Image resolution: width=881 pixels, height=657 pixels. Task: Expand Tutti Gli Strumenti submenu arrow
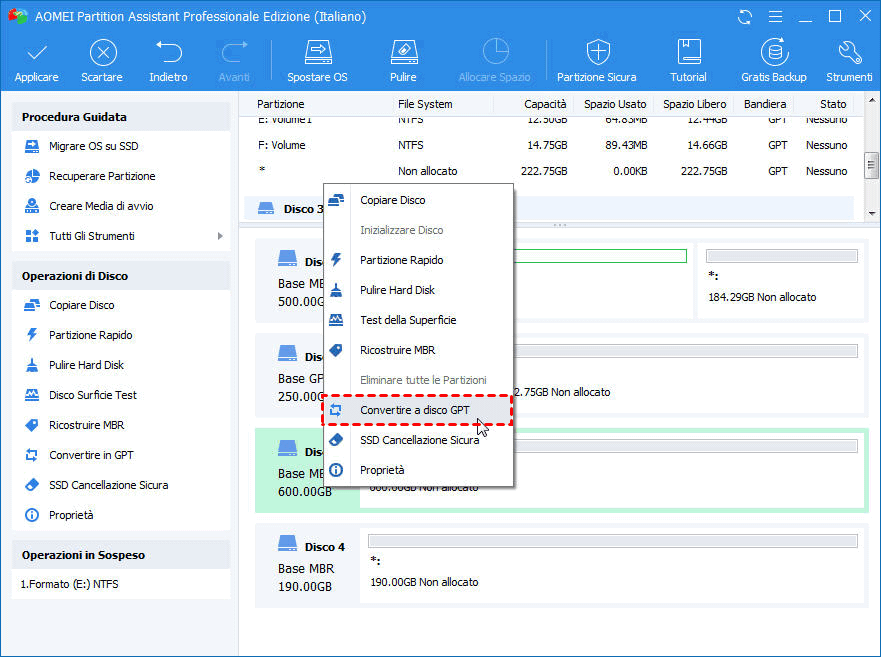pos(220,236)
